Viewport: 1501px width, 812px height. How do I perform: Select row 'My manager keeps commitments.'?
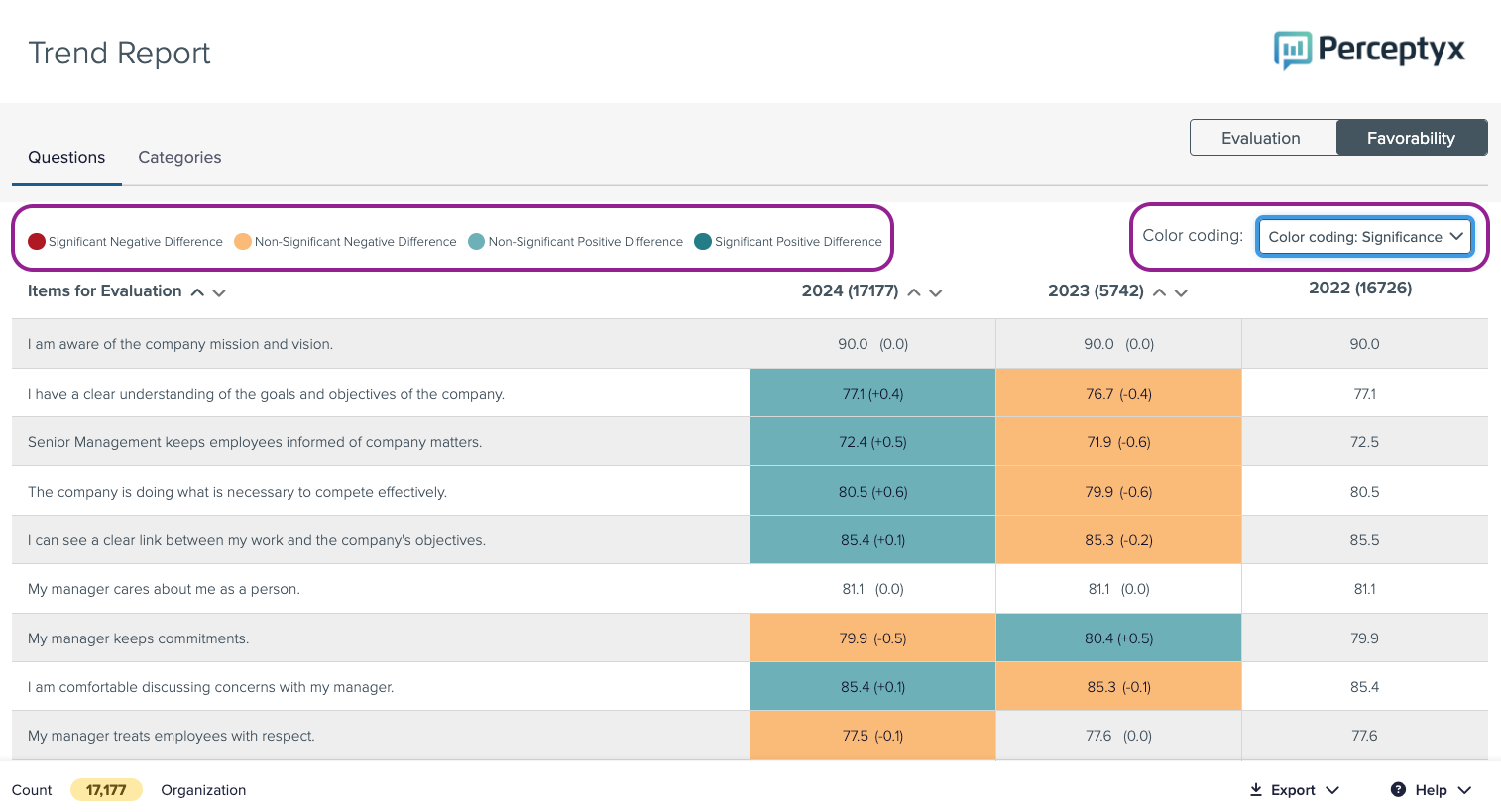pyautogui.click(x=750, y=638)
